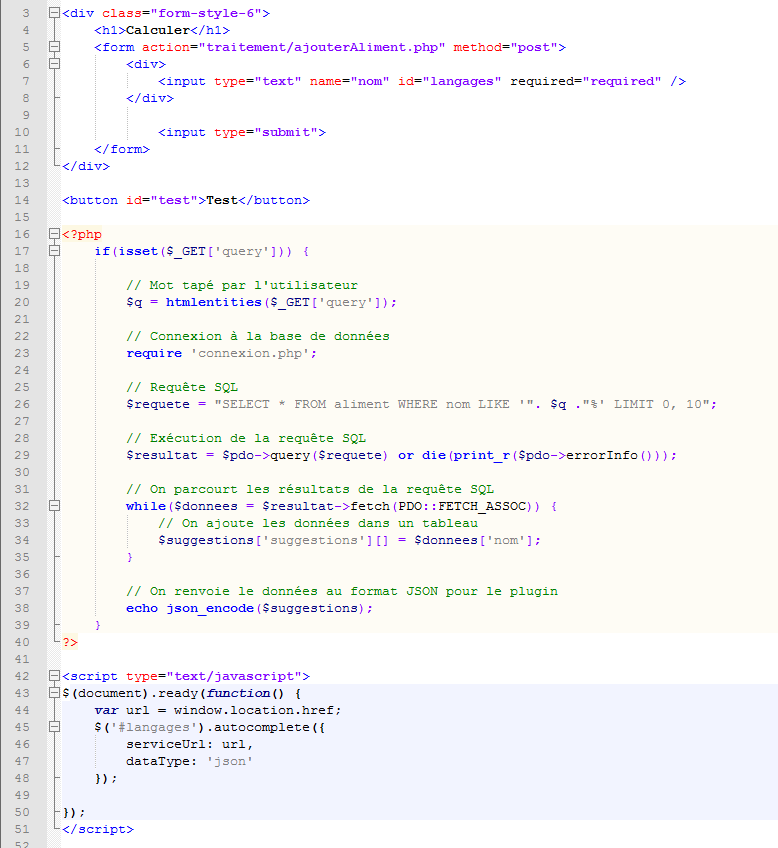Collapse the autocomplete fold on line 45
Image resolution: width=778 pixels, height=848 pixels.
(x=54, y=727)
